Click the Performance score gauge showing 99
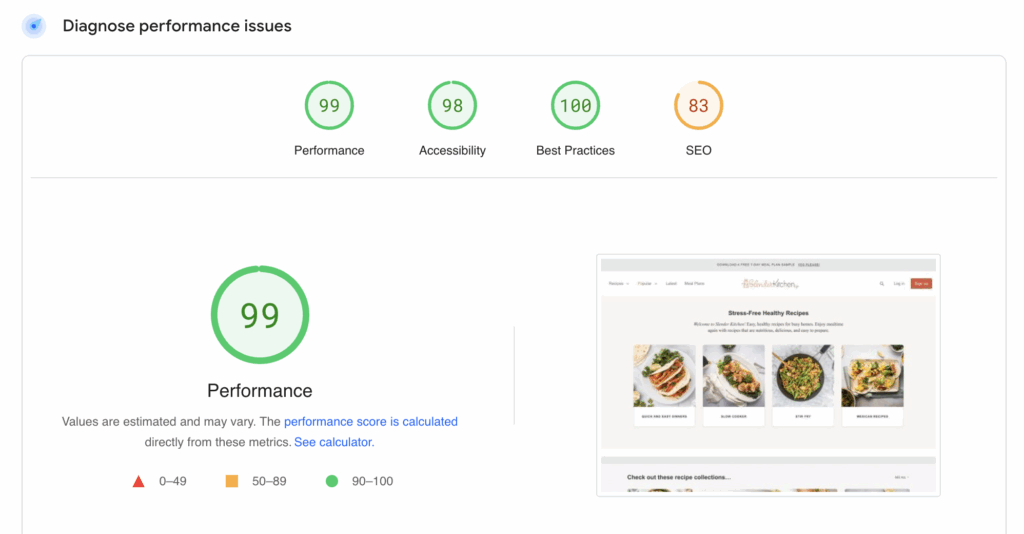This screenshot has width=1024, height=534. (x=329, y=105)
